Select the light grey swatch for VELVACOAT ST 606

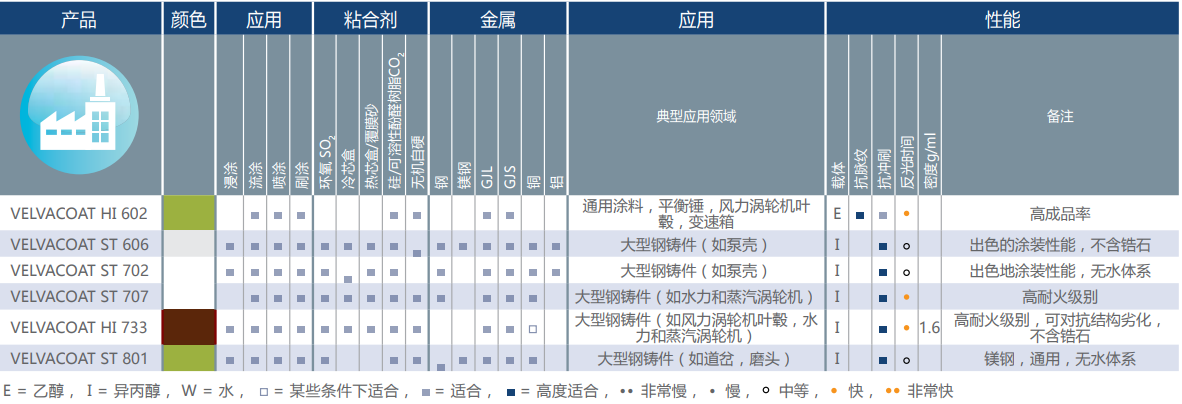190,244
